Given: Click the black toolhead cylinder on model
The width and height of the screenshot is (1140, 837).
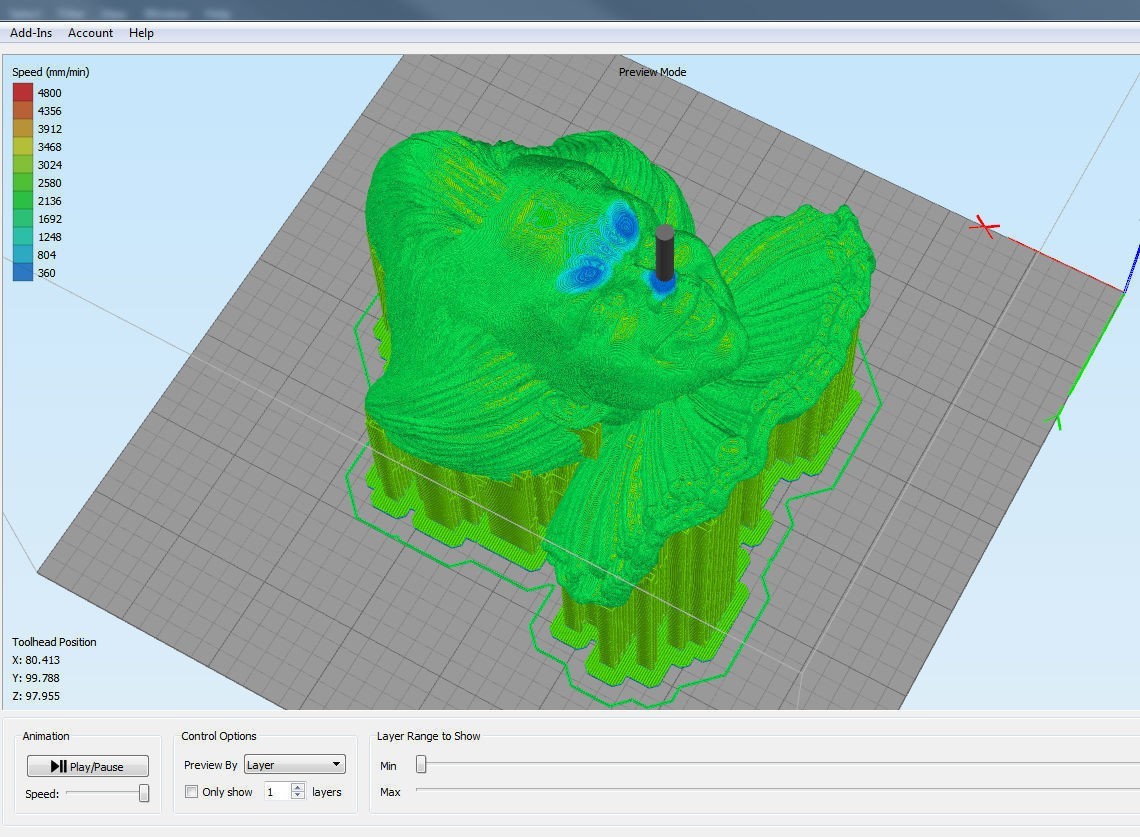Looking at the screenshot, I should click(664, 255).
